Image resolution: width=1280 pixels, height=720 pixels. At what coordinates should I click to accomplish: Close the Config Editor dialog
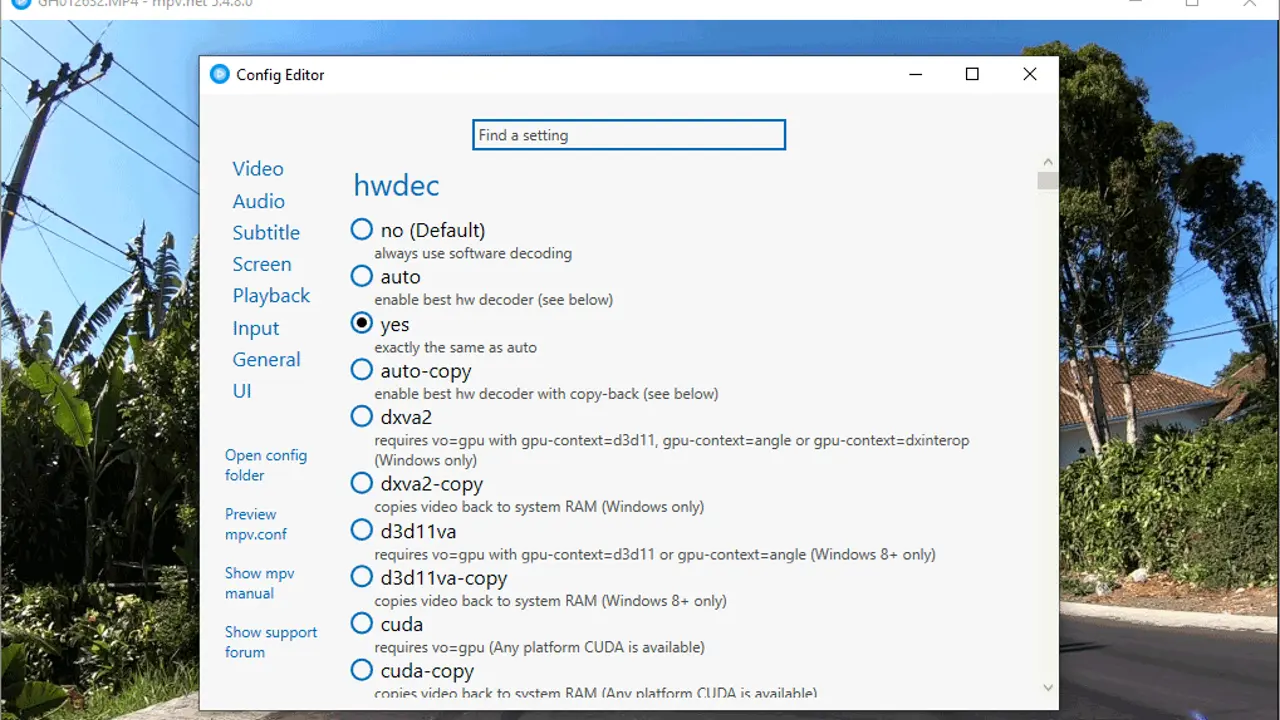[1030, 74]
